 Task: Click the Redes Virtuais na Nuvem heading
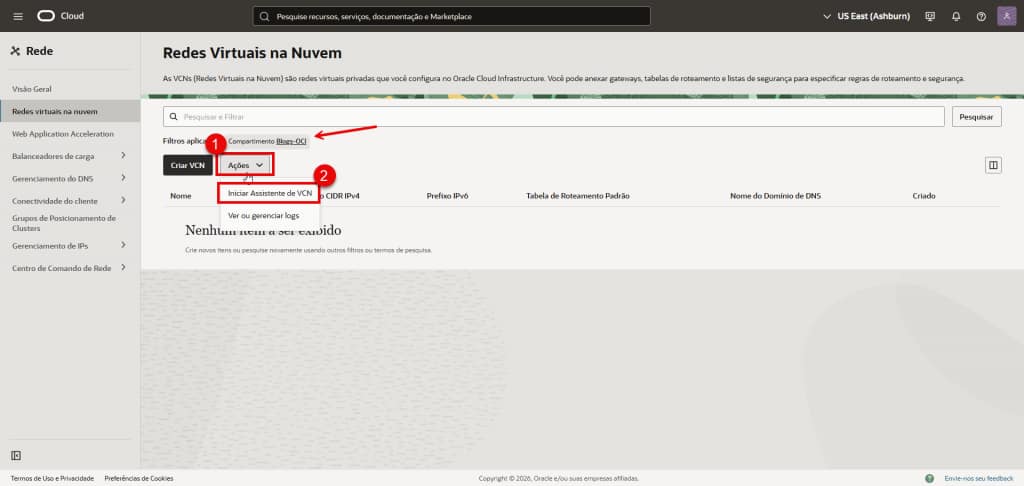[252, 53]
